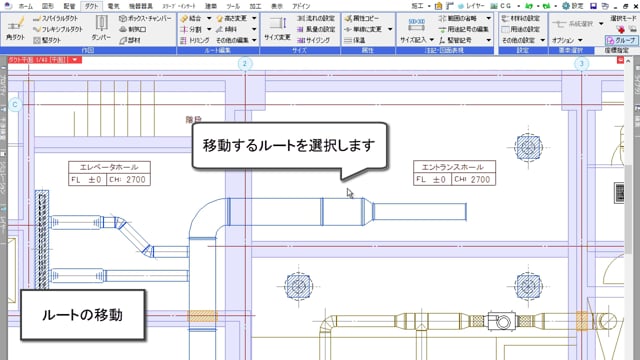The image size is (640, 360).
Task: Click the 分割 split route command
Action: 191,29
